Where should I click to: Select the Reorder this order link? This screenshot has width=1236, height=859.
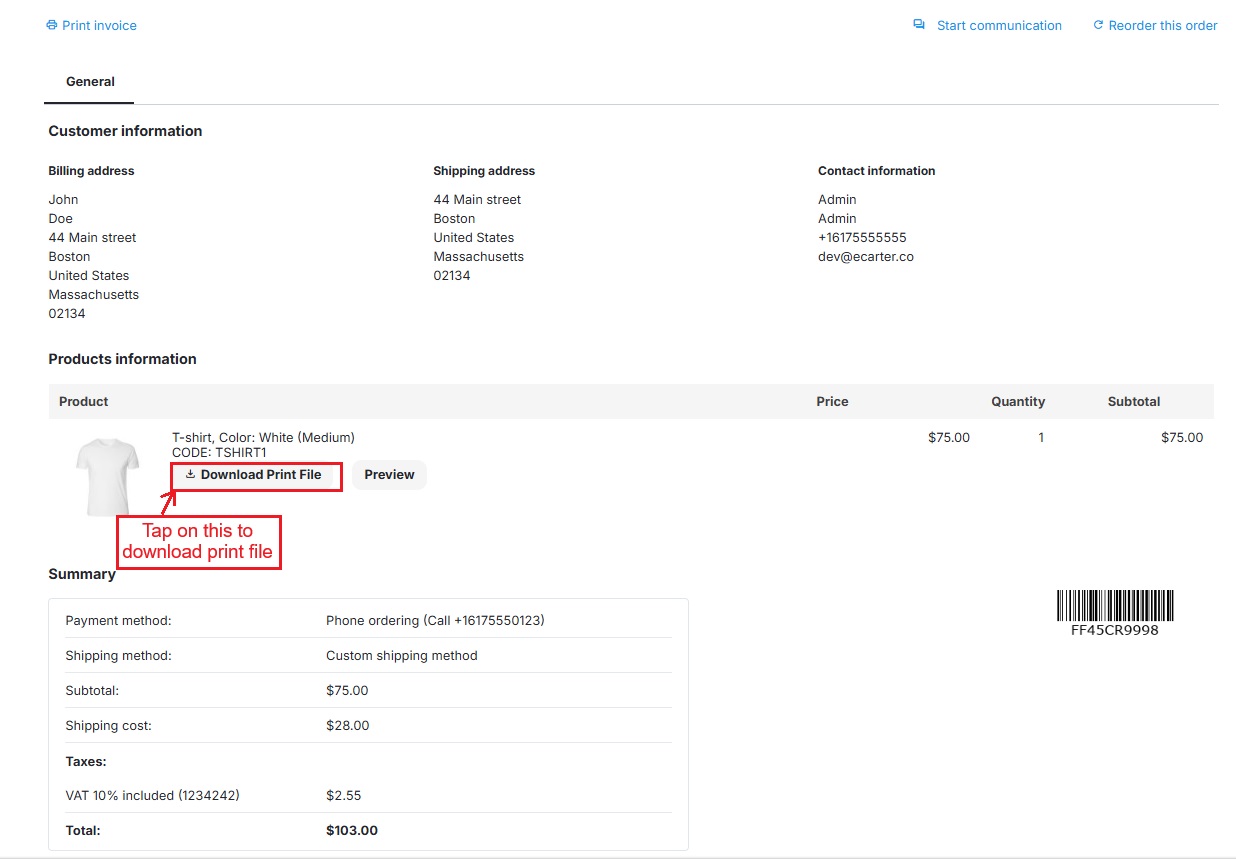coord(1162,26)
